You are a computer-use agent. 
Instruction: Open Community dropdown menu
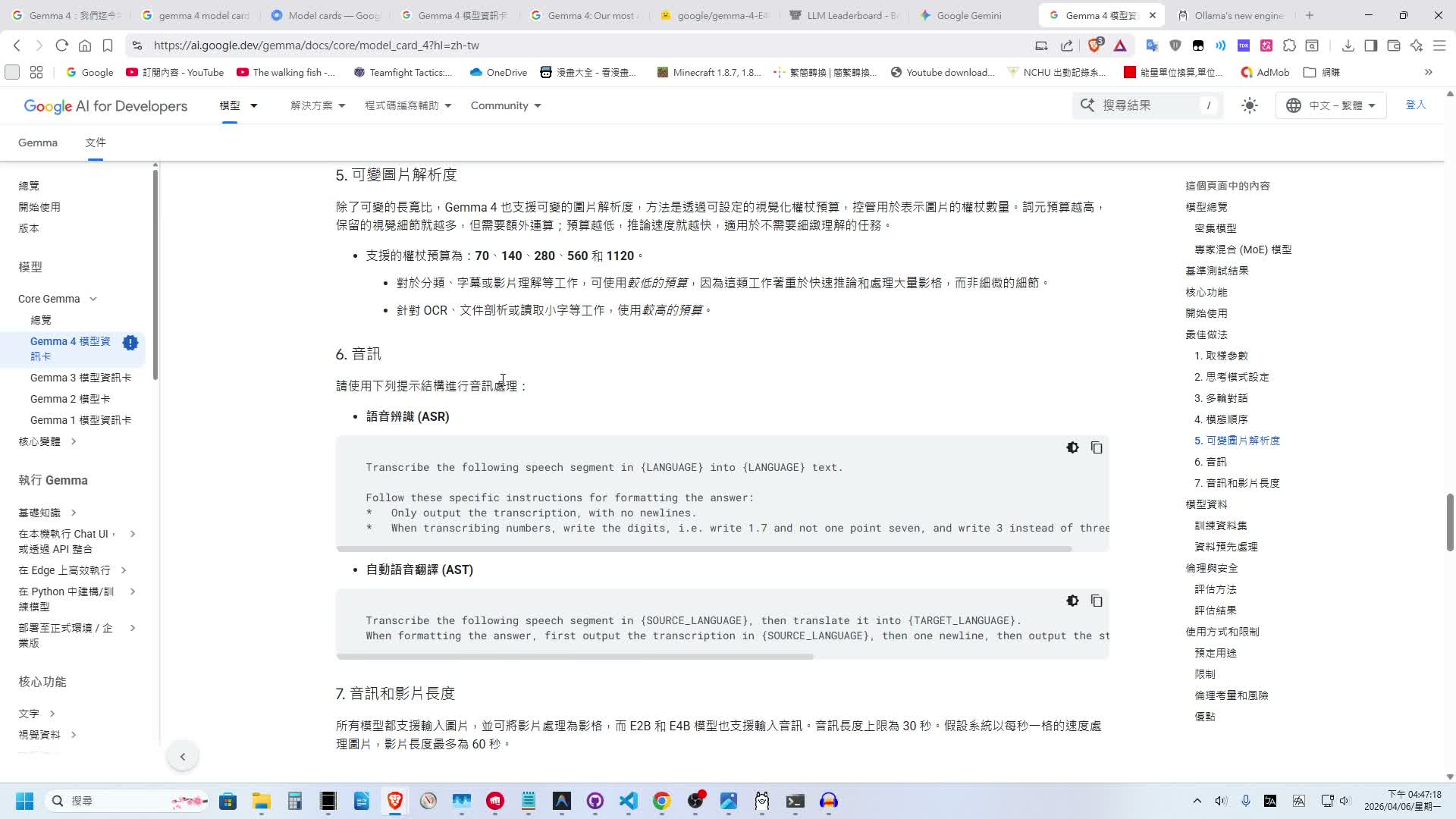tap(506, 105)
